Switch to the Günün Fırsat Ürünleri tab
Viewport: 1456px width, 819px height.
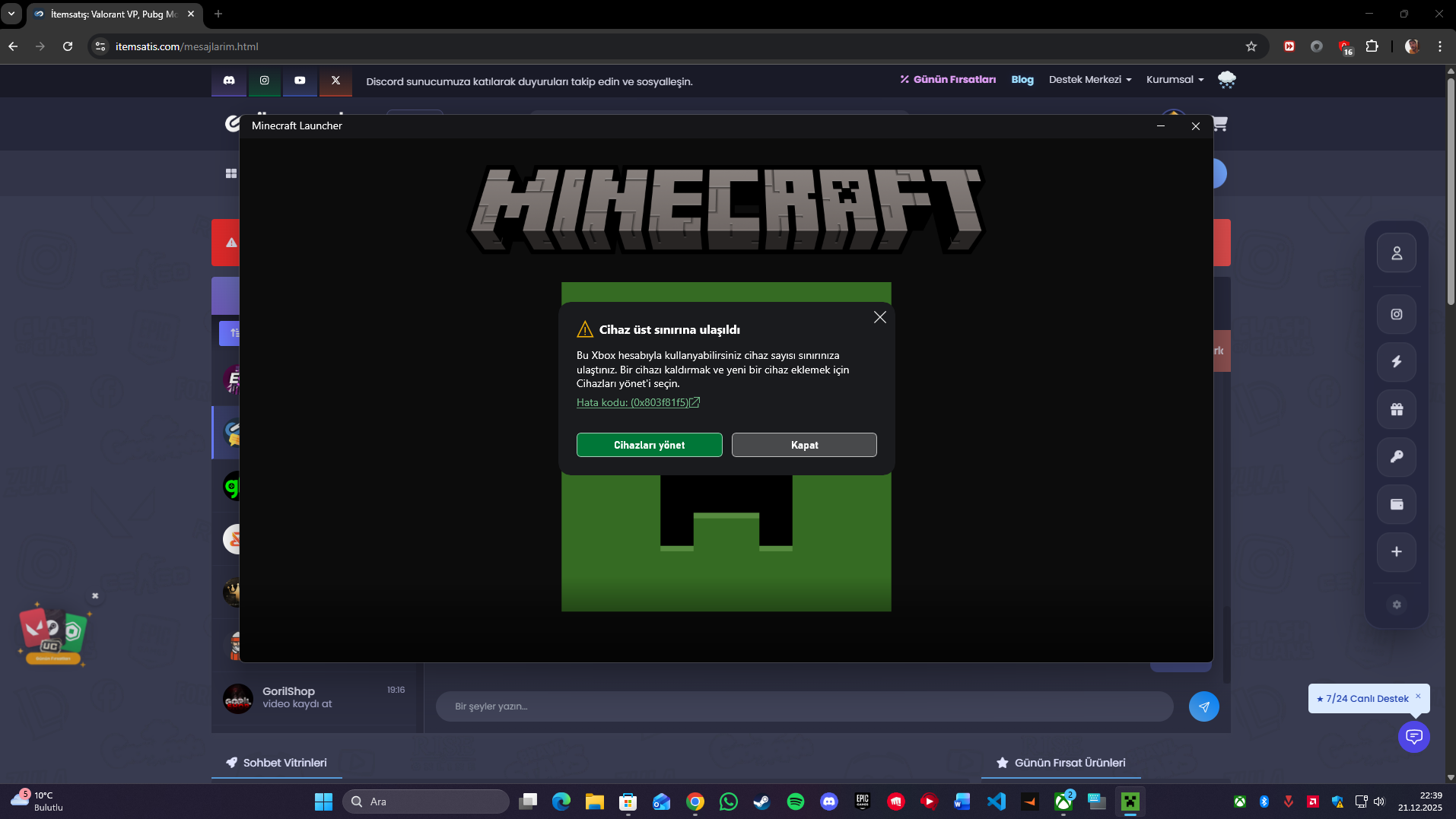1061,763
